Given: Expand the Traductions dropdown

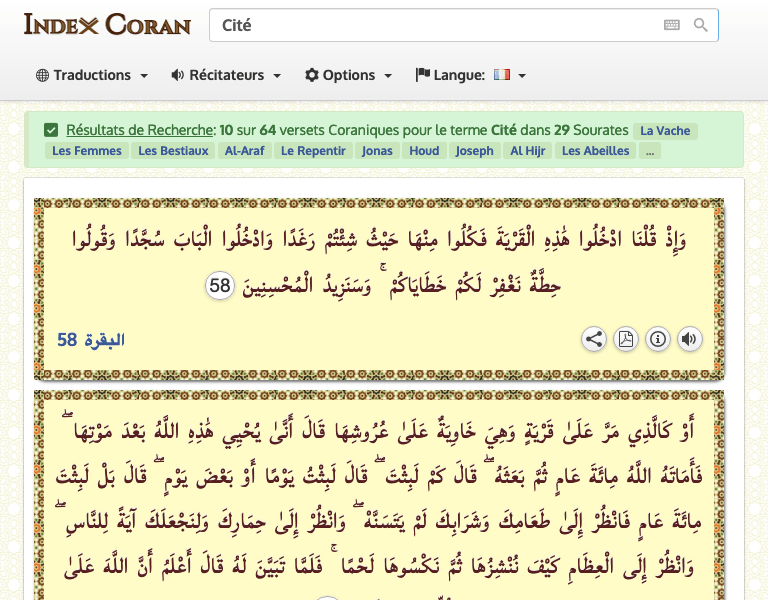Looking at the screenshot, I should click(x=92, y=75).
